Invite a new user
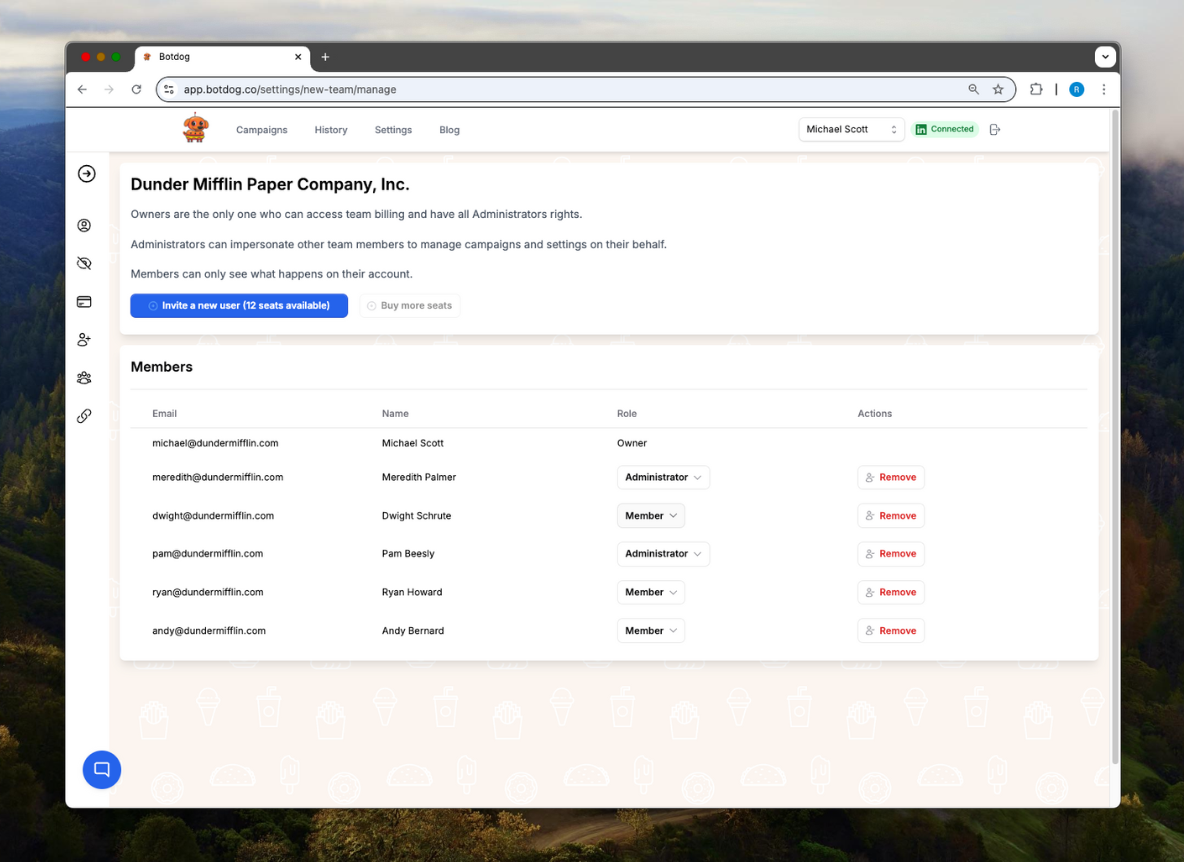Image resolution: width=1184 pixels, height=862 pixels. pyautogui.click(x=239, y=306)
